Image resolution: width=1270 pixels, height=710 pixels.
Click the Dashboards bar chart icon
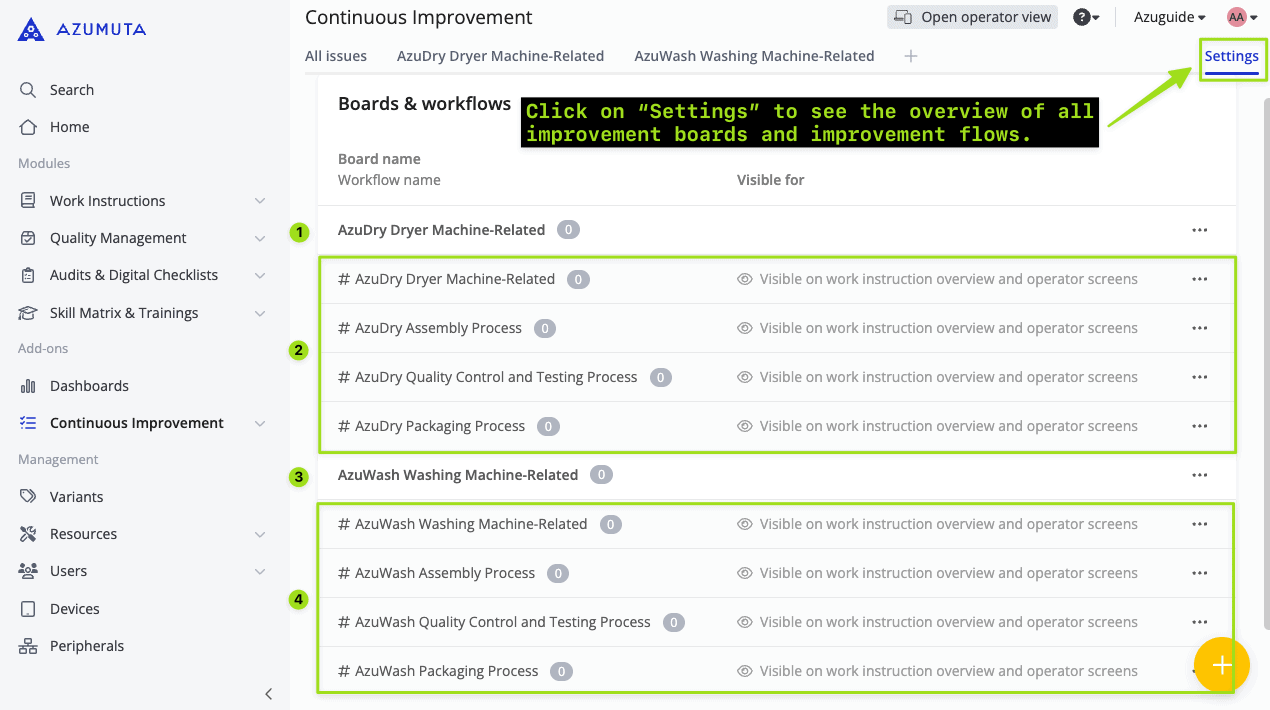pyautogui.click(x=28, y=386)
